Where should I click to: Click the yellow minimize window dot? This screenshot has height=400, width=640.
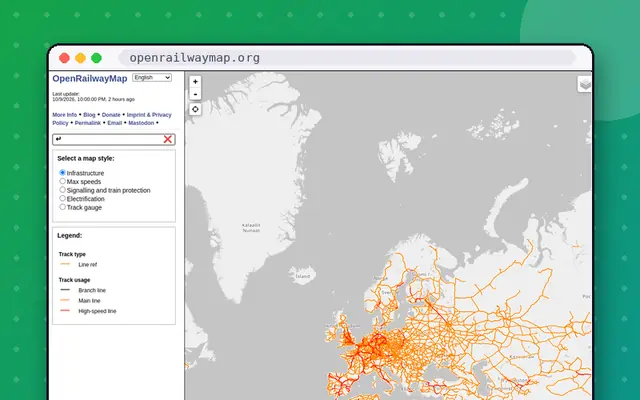[x=80, y=58]
